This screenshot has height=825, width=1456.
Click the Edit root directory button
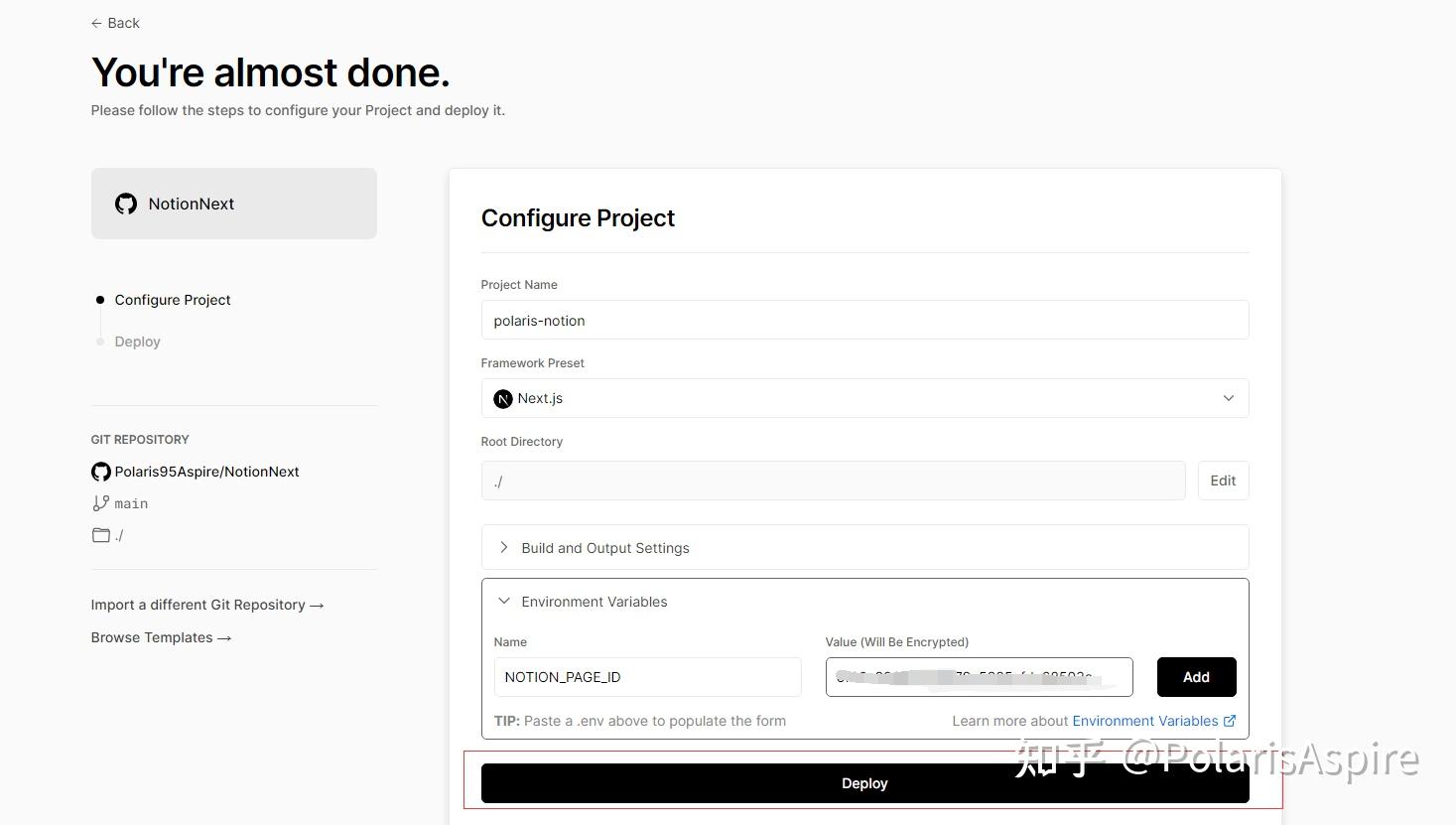(1223, 481)
